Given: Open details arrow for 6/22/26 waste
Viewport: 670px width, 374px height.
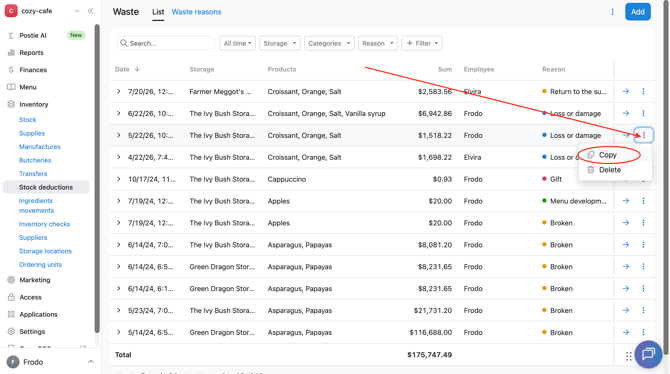Looking at the screenshot, I should click(626, 113).
